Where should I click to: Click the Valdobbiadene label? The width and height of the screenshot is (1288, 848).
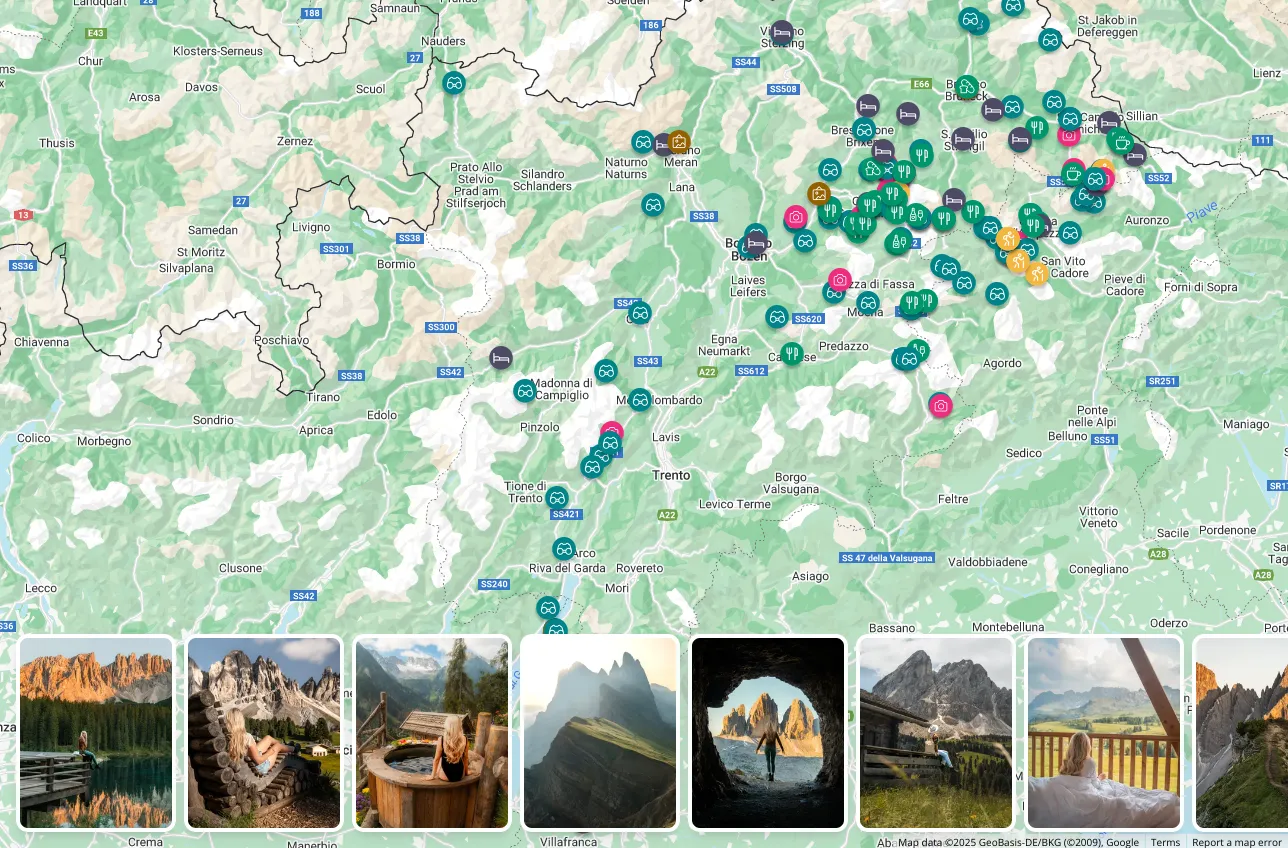point(987,562)
